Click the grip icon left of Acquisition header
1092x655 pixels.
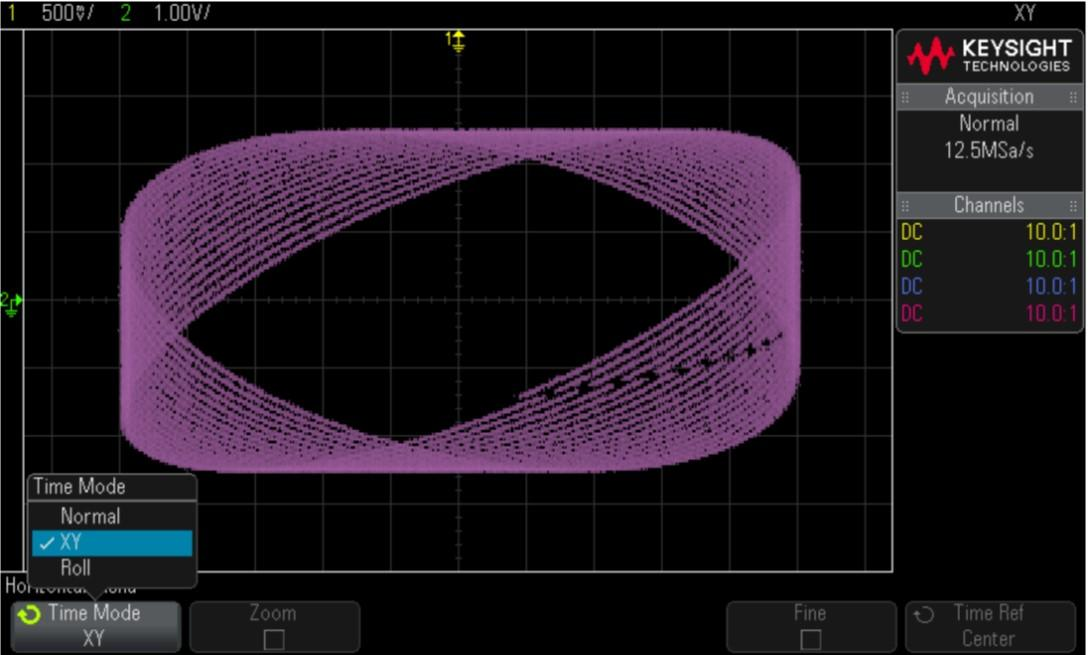pyautogui.click(x=906, y=97)
